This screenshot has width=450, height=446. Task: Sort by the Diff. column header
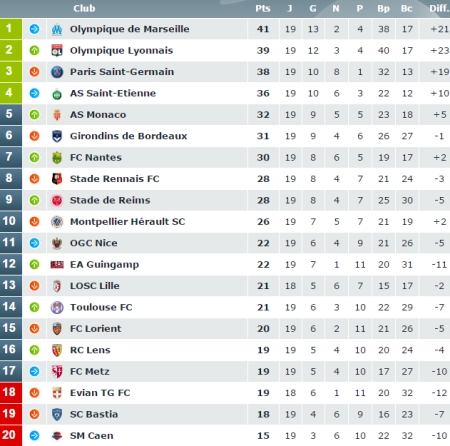click(439, 9)
